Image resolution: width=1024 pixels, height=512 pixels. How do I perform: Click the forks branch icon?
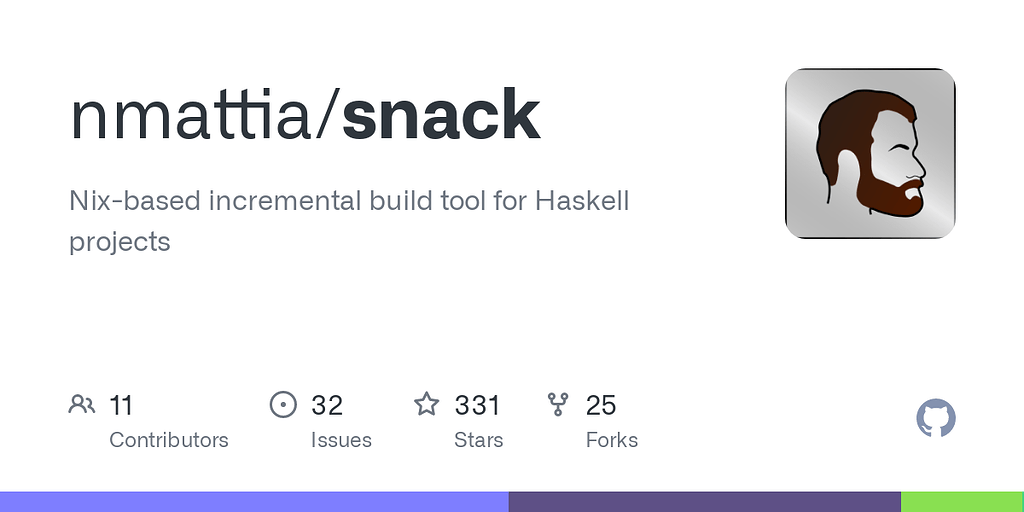point(558,404)
